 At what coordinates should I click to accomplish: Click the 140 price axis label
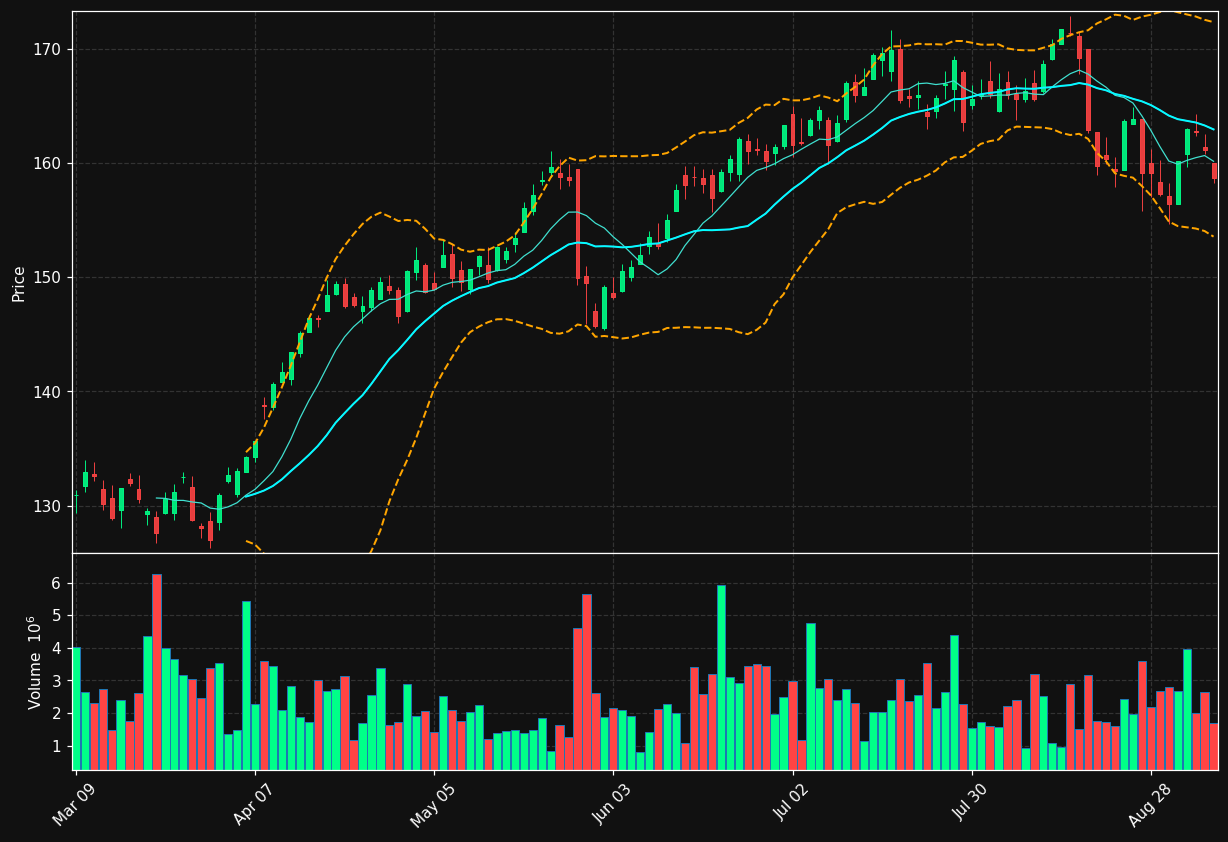click(48, 391)
